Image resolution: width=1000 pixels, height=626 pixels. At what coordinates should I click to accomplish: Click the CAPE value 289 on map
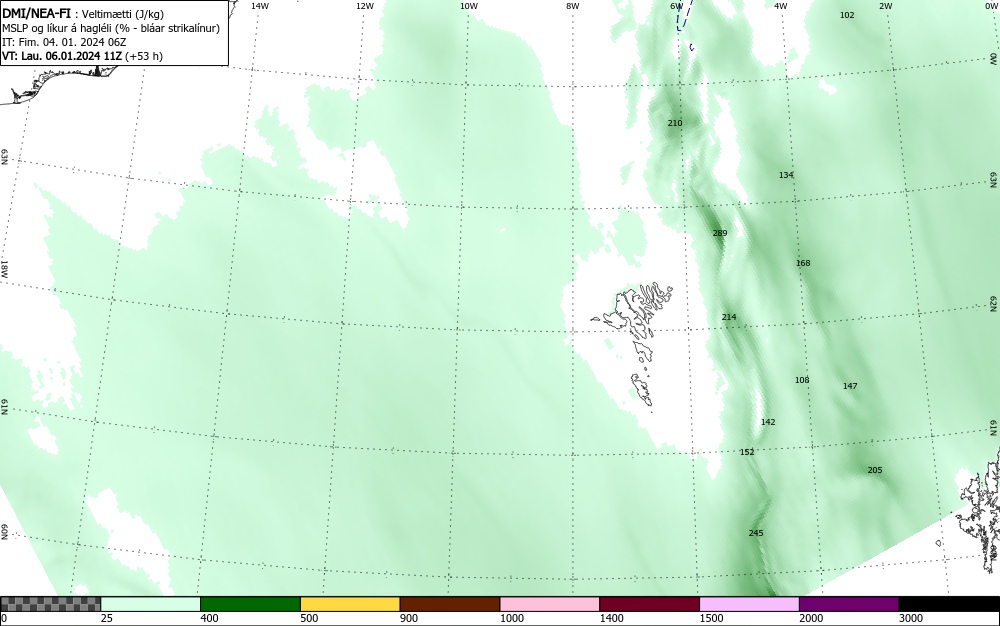(x=719, y=233)
